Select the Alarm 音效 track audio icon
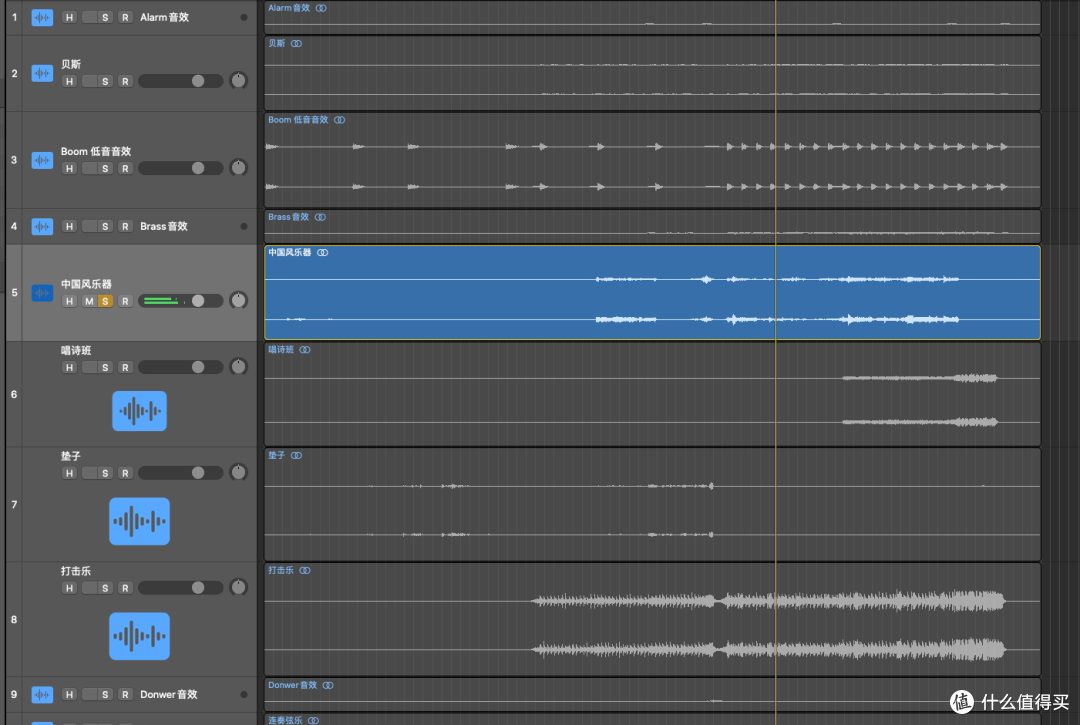 tap(42, 17)
